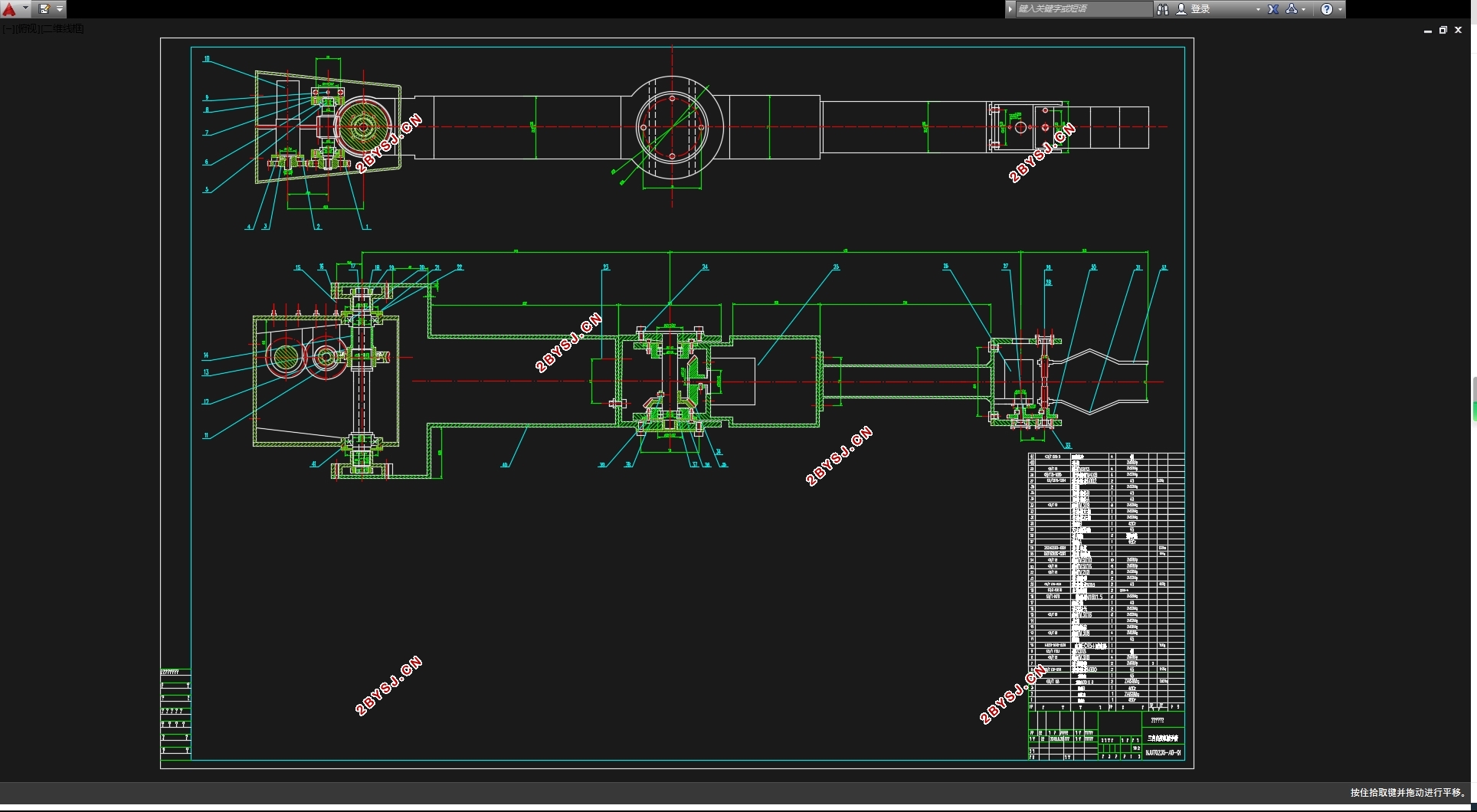Click the triangle Stay Connected icon
This screenshot has width=1477, height=812.
click(x=1292, y=9)
